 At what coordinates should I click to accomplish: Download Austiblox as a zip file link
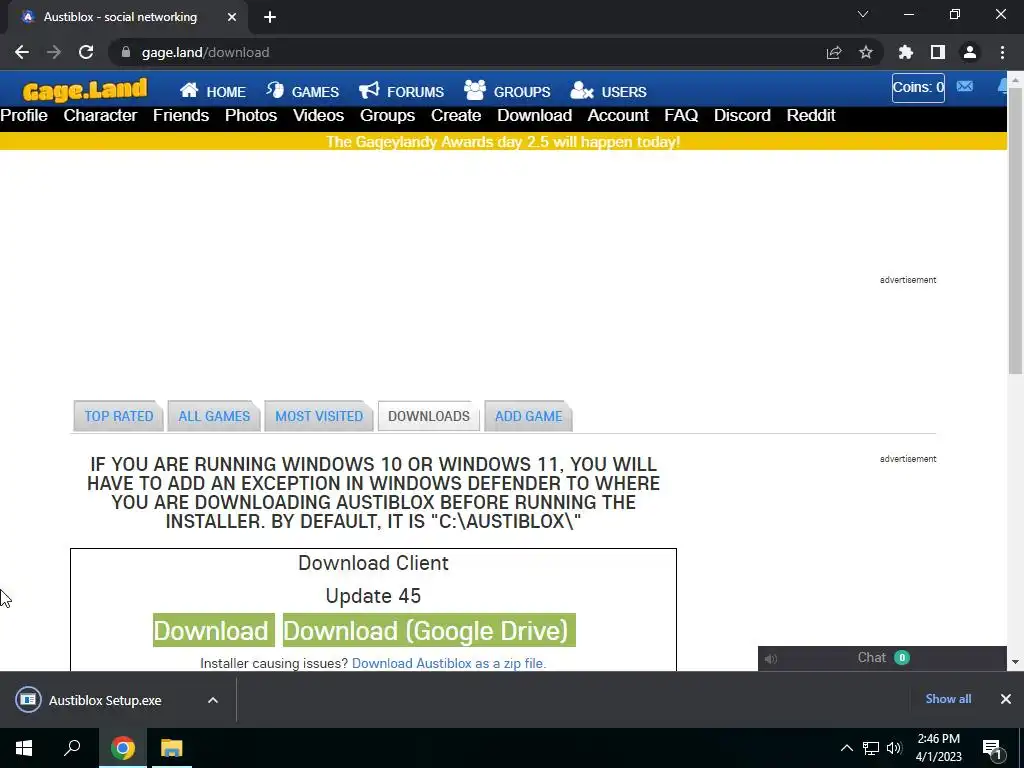coord(449,664)
